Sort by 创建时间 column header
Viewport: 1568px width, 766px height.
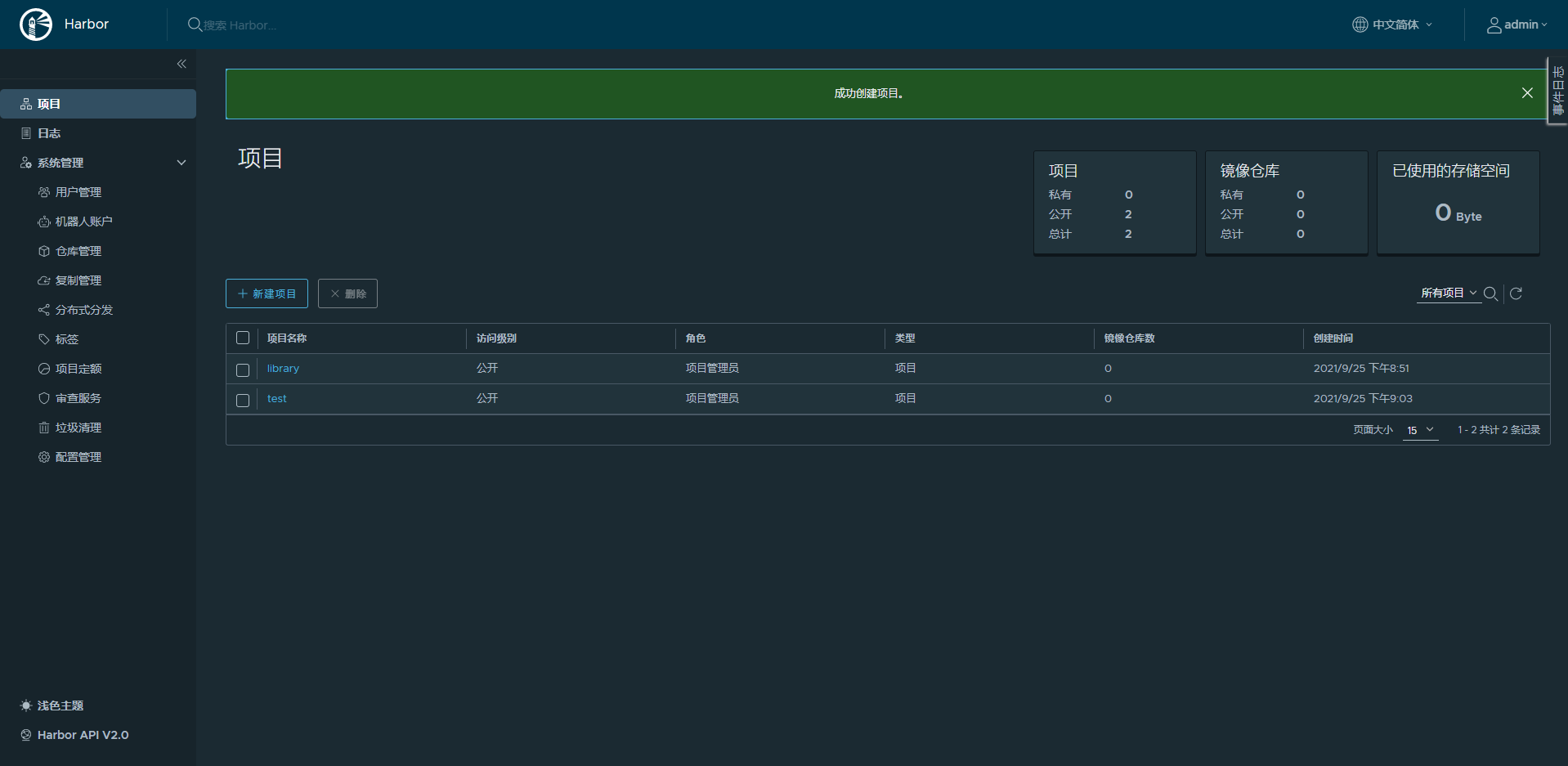pos(1333,338)
